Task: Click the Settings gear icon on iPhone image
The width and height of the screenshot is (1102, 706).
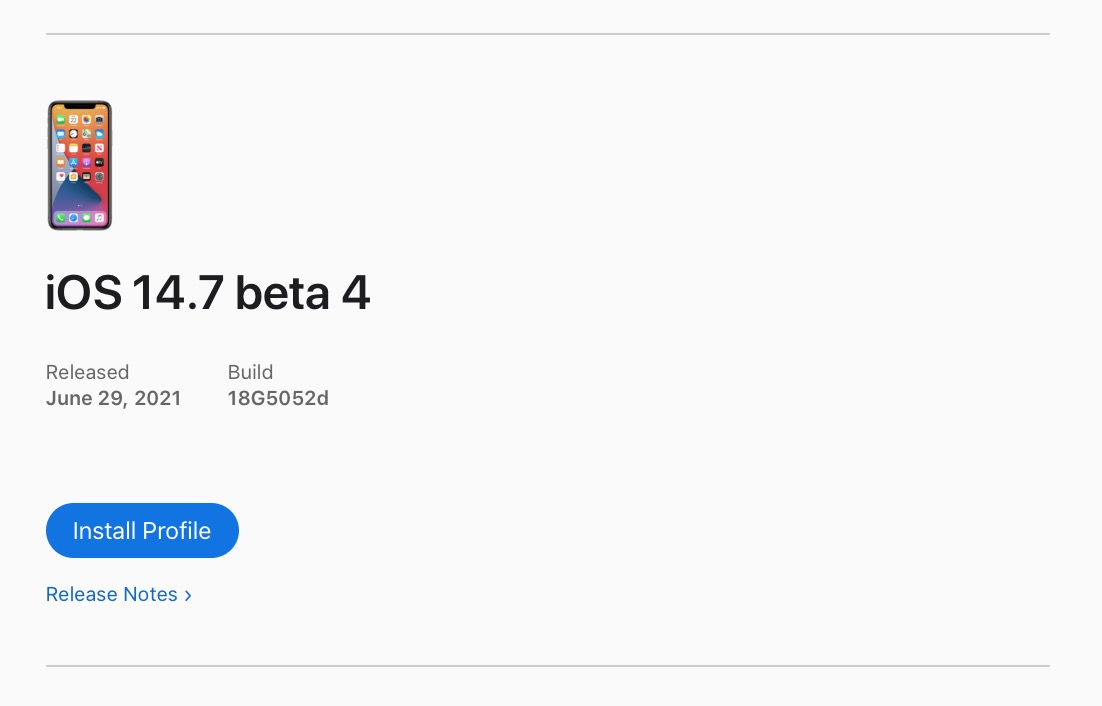Action: coord(99,176)
